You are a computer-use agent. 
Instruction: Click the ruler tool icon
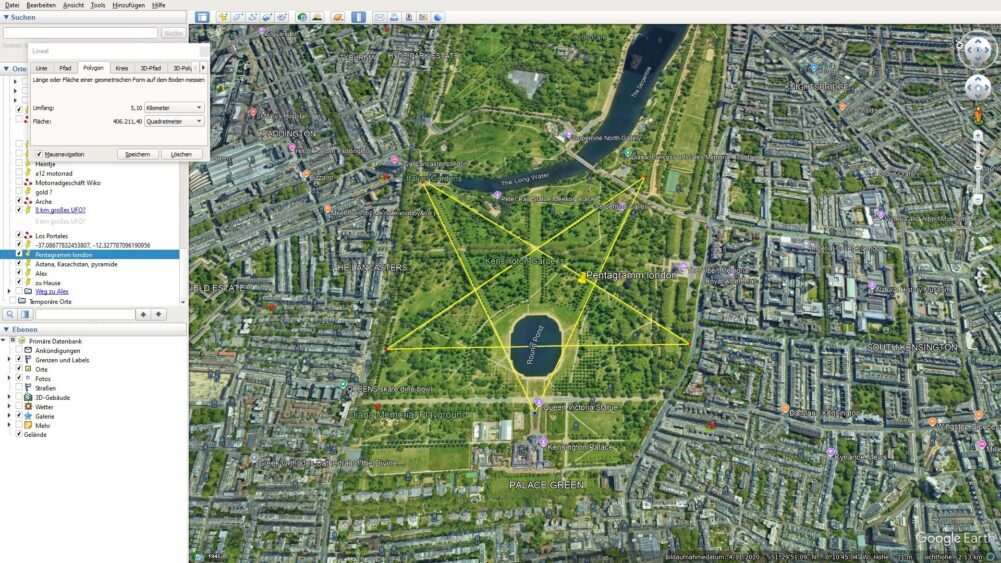(x=358, y=17)
